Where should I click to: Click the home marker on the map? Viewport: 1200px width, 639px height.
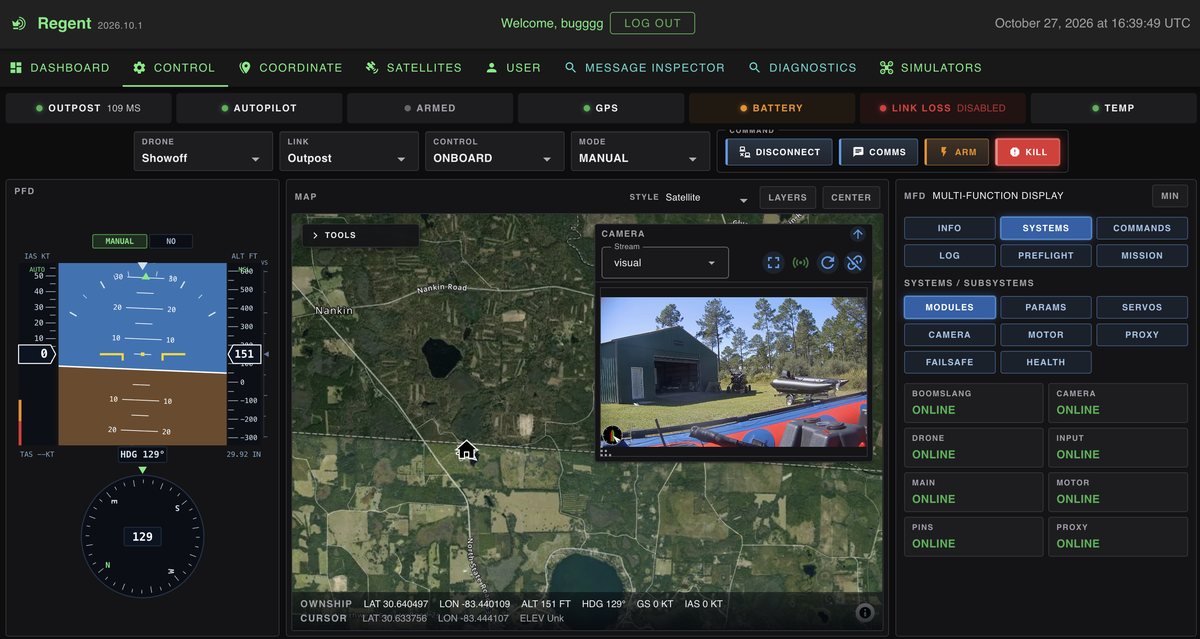[467, 451]
